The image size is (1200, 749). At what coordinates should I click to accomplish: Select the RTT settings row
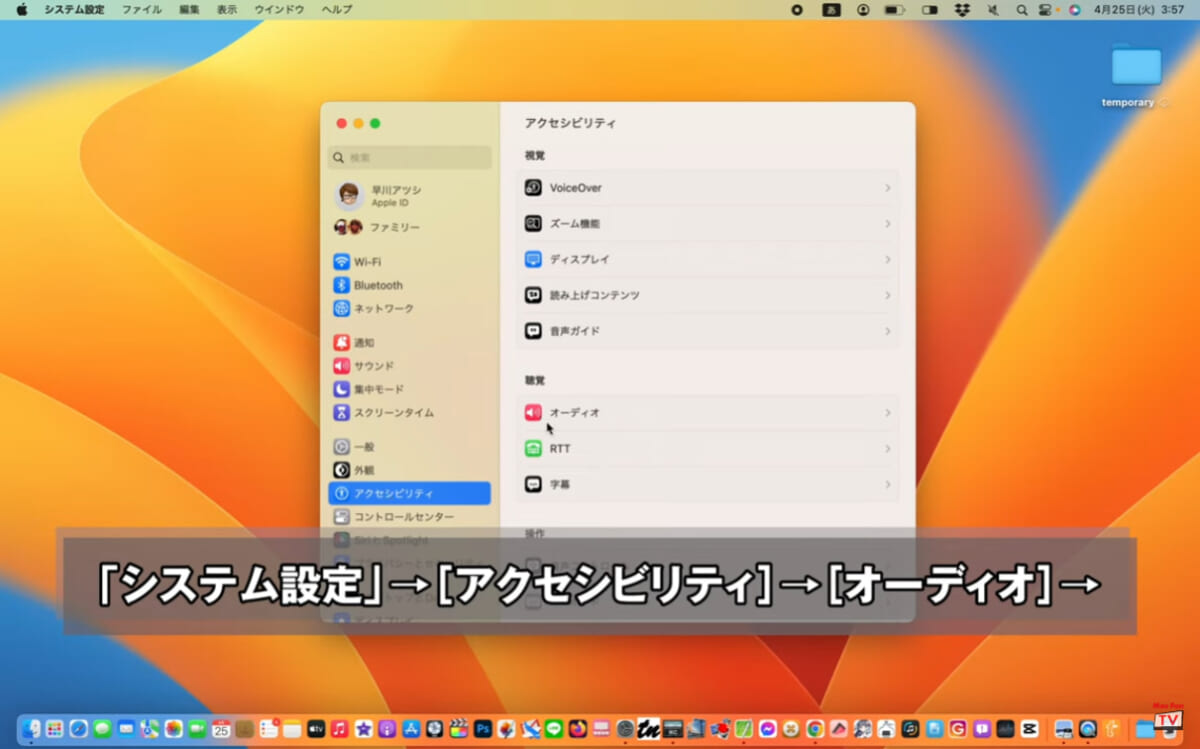[x=707, y=449]
